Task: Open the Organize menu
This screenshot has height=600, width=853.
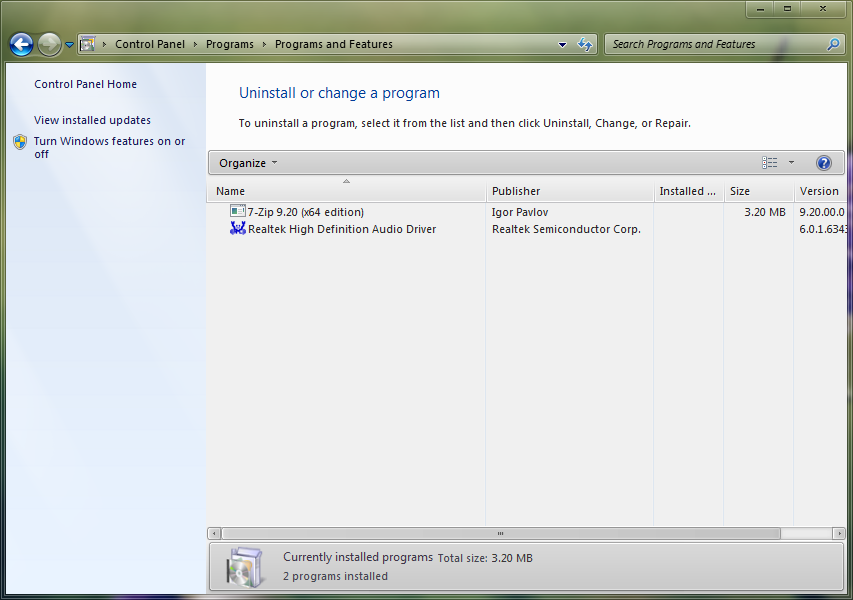Action: click(x=248, y=163)
